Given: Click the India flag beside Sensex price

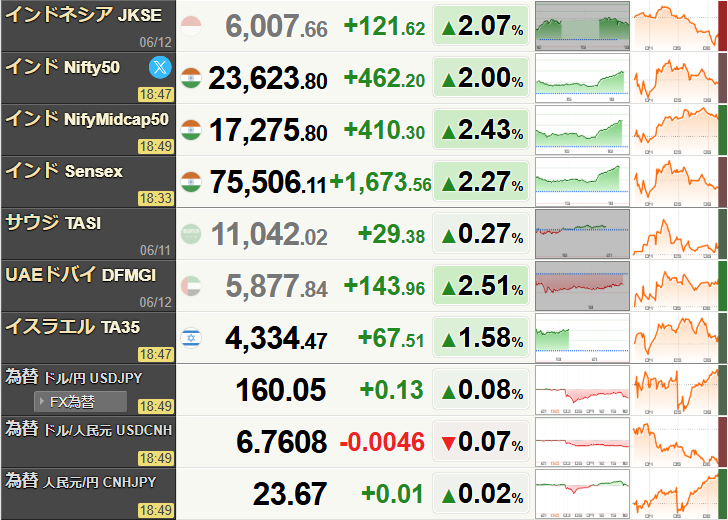Looking at the screenshot, I should pyautogui.click(x=191, y=182).
